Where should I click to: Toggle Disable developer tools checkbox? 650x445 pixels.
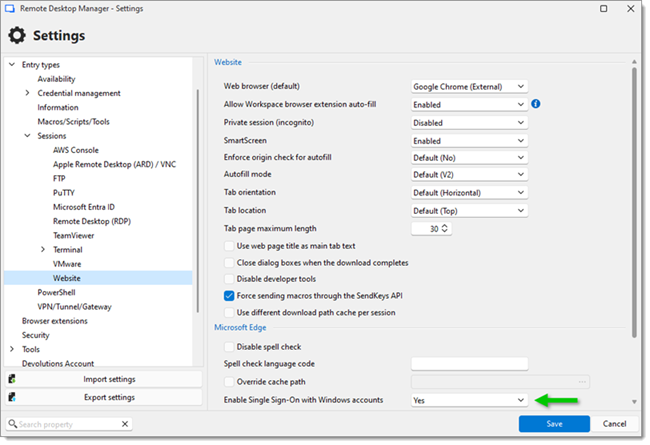click(229, 279)
